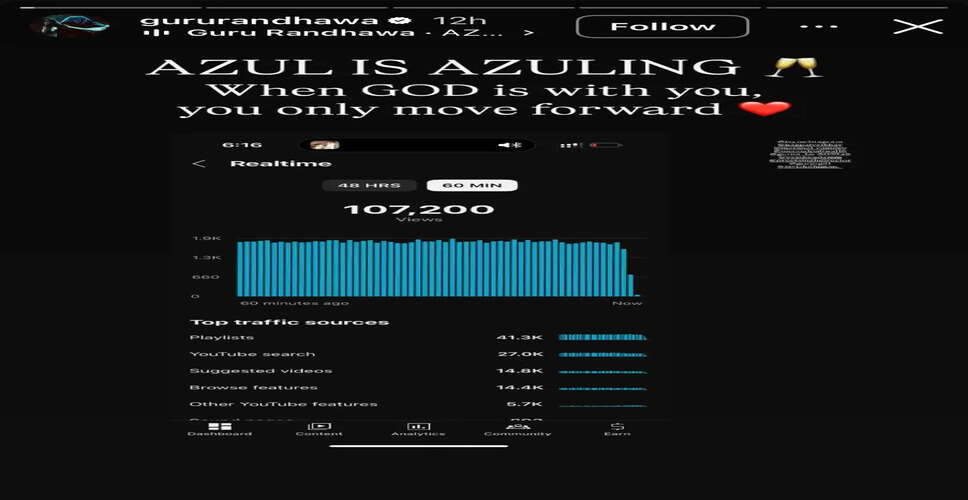The image size is (968, 500).
Task: Click the Browse features traffic source
Action: click(x=418, y=388)
